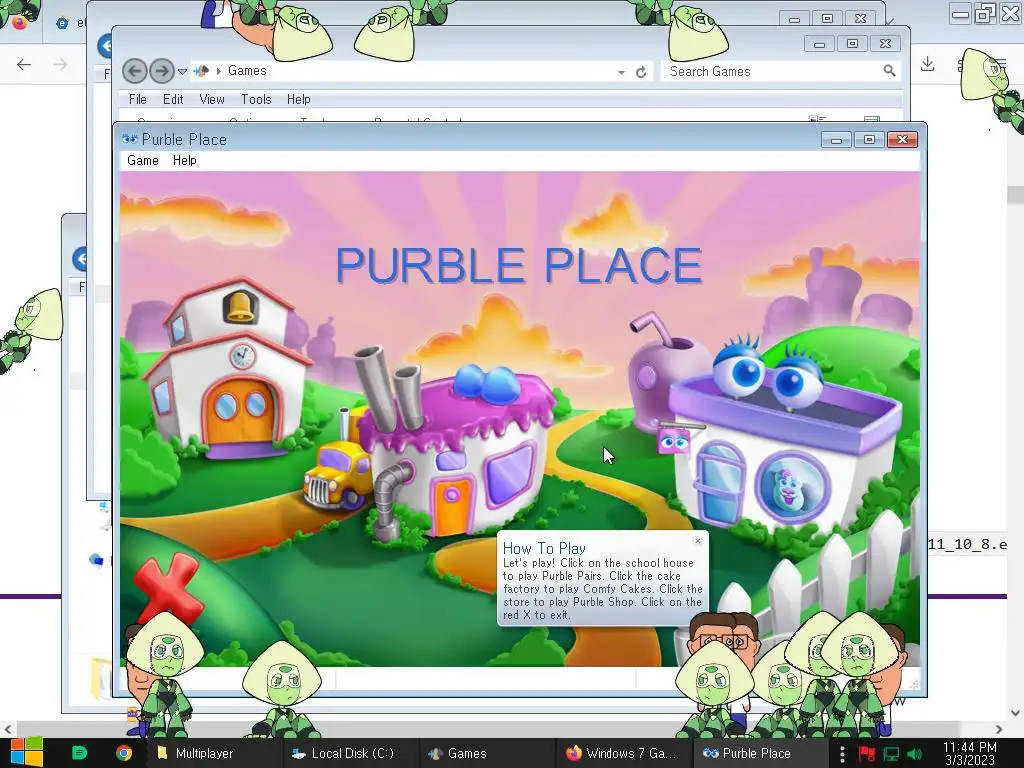
Task: Maximize the Purble Place window
Action: (869, 139)
